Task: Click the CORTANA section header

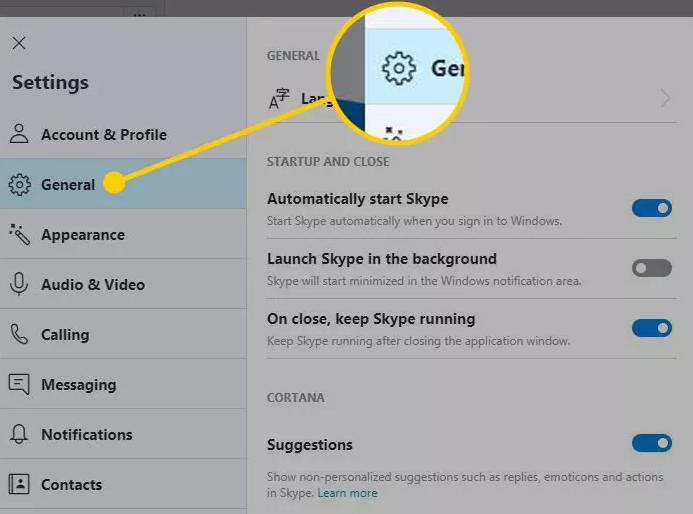Action: pyautogui.click(x=296, y=398)
